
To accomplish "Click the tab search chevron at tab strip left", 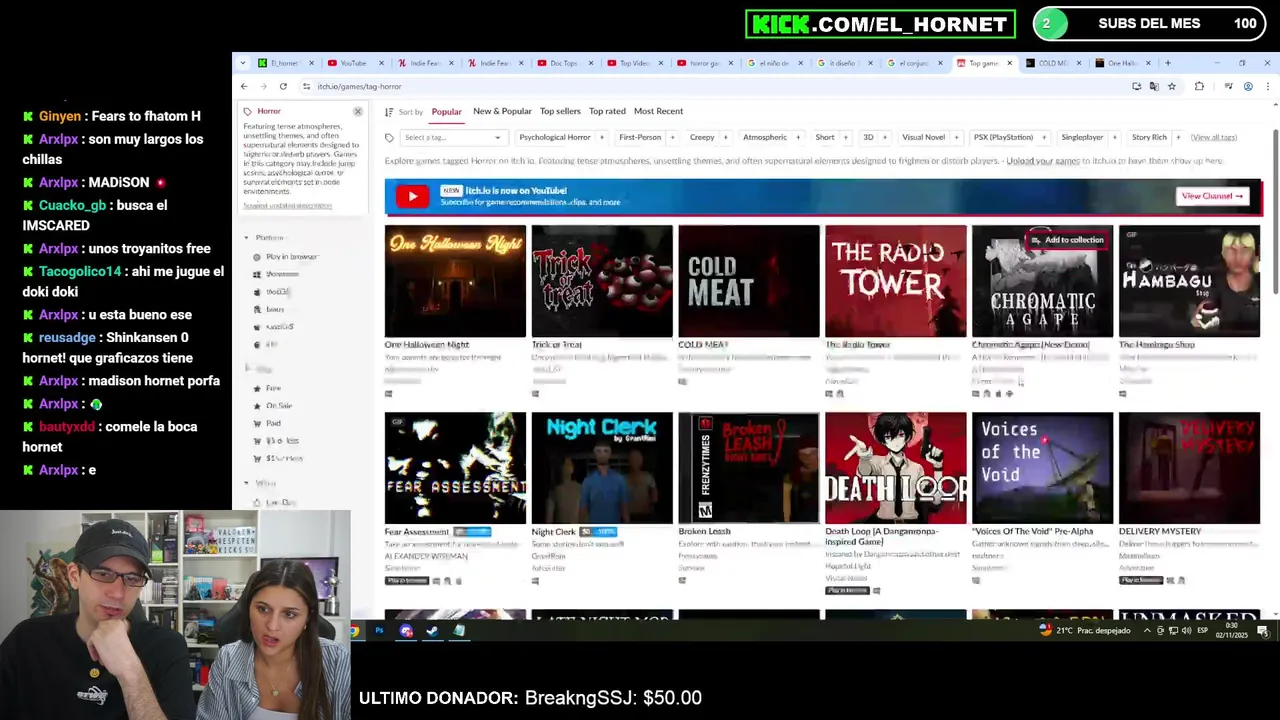I will pos(243,63).
